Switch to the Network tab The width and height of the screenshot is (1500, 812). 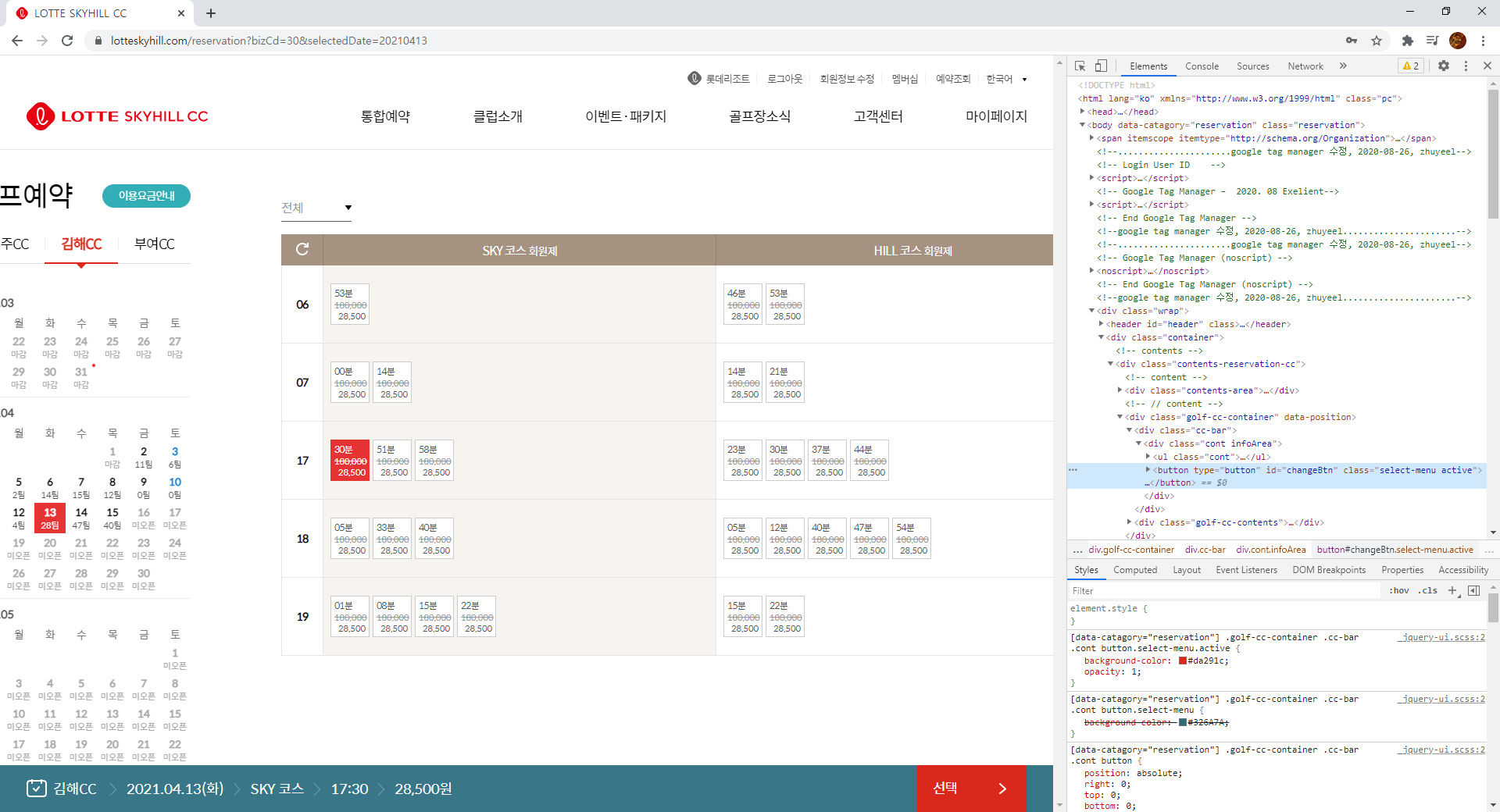1305,66
